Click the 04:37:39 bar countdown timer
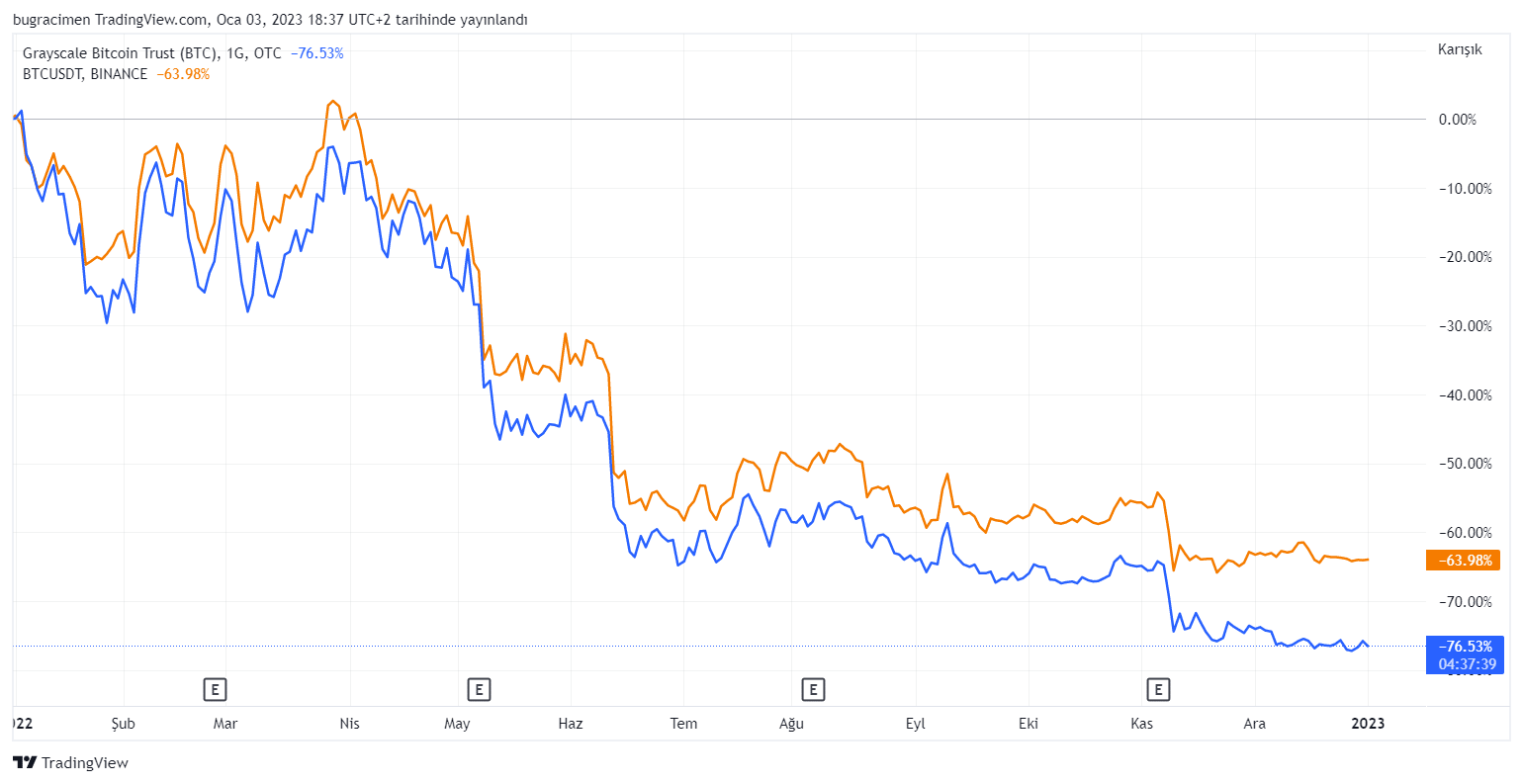The image size is (1523, 784). click(1465, 664)
